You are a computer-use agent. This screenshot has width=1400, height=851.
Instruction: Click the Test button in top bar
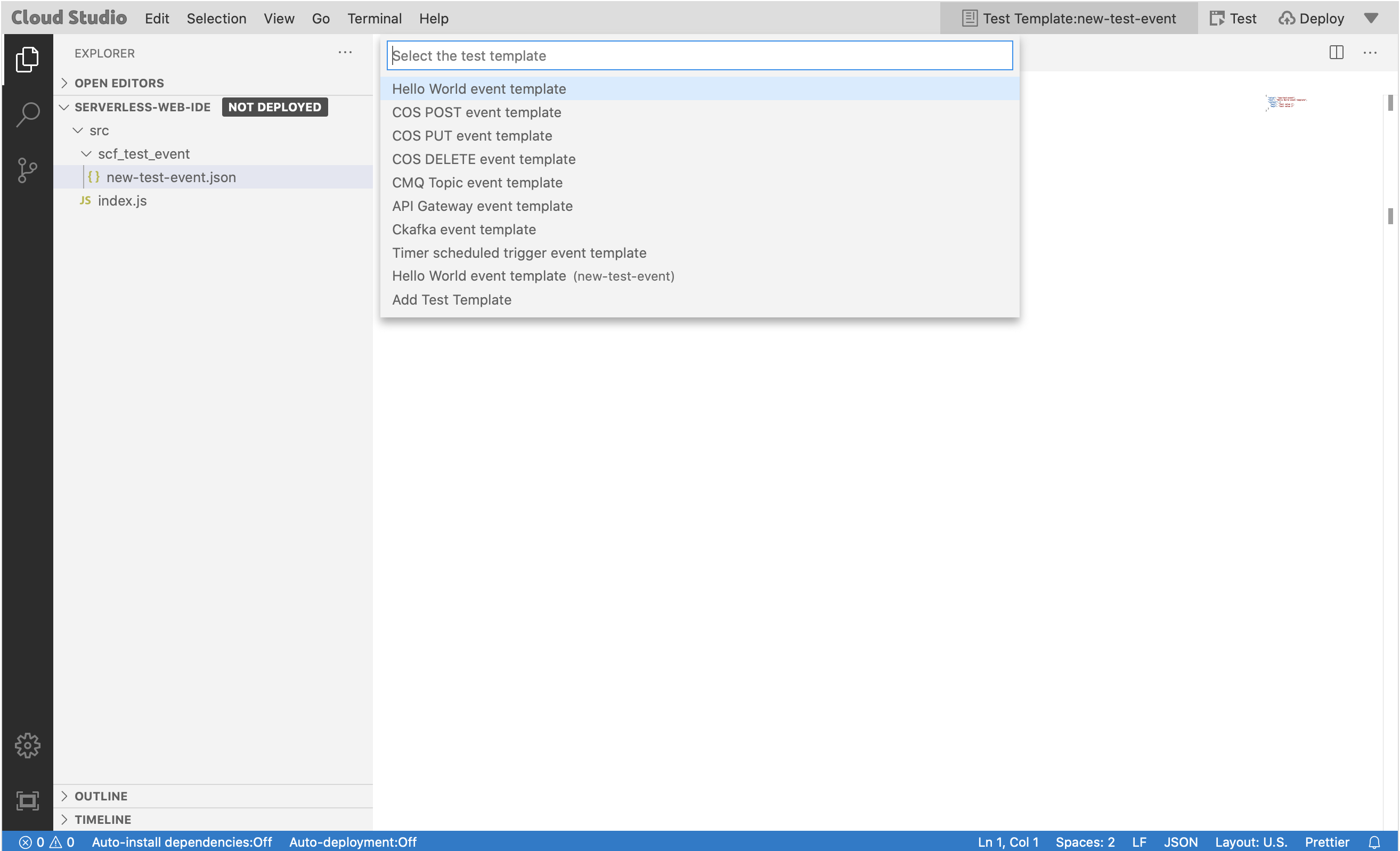click(x=1233, y=19)
